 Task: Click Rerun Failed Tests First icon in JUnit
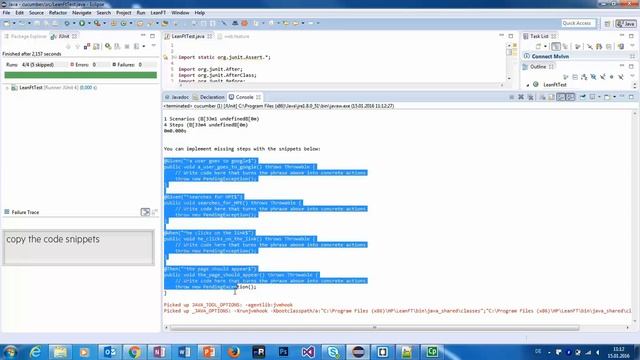click(117, 47)
